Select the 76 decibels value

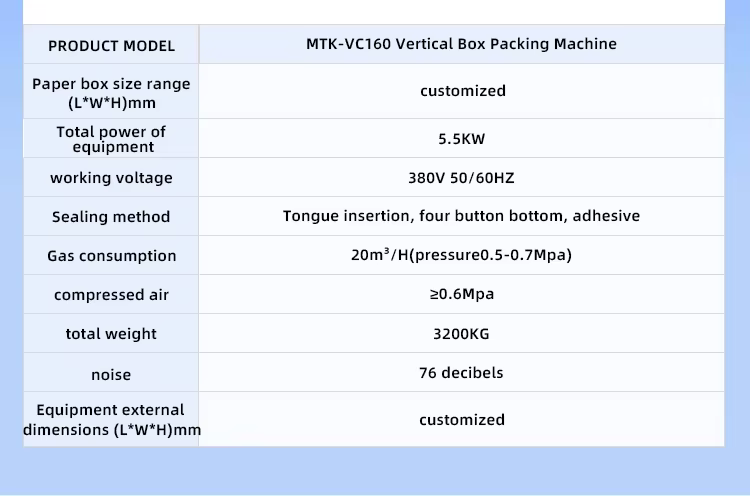(x=461, y=373)
